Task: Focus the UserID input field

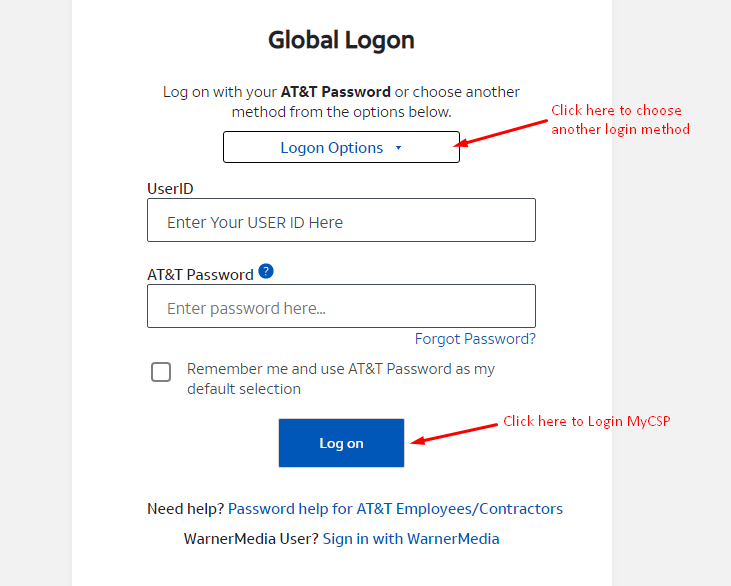Action: pos(341,220)
